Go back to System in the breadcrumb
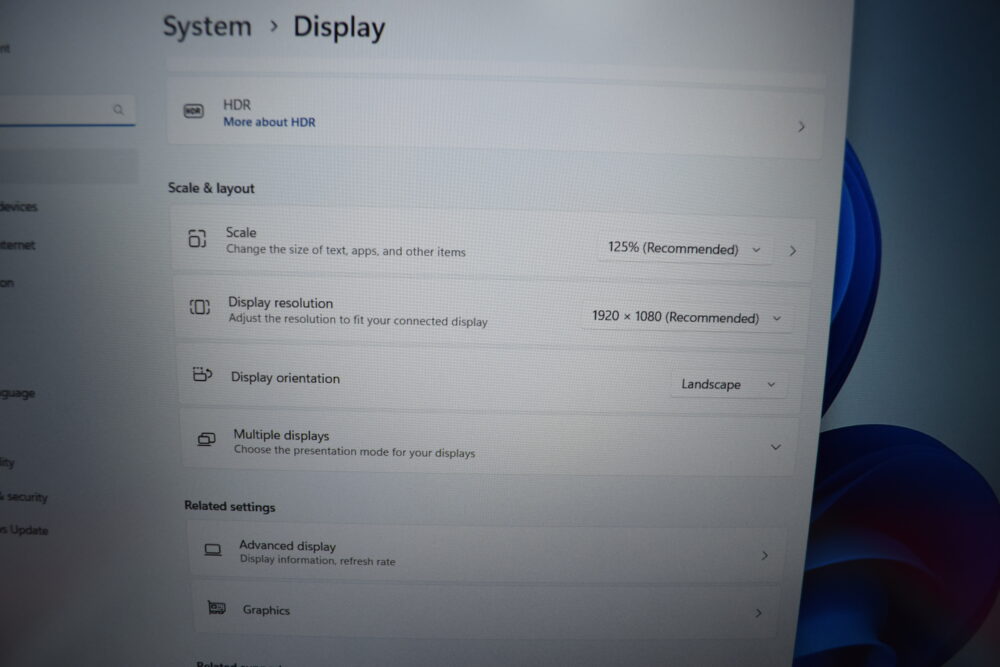Screen dimensions: 1000x667 click(x=207, y=27)
